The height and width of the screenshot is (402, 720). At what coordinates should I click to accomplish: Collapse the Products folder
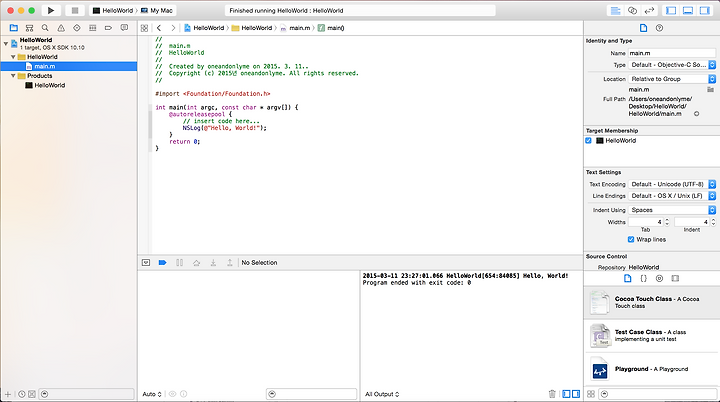pyautogui.click(x=13, y=76)
